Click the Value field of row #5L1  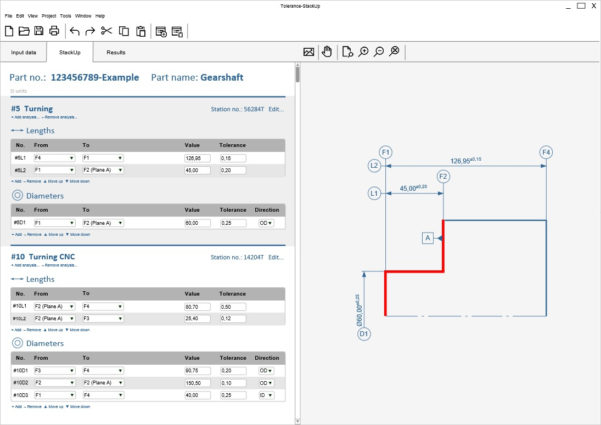point(198,158)
